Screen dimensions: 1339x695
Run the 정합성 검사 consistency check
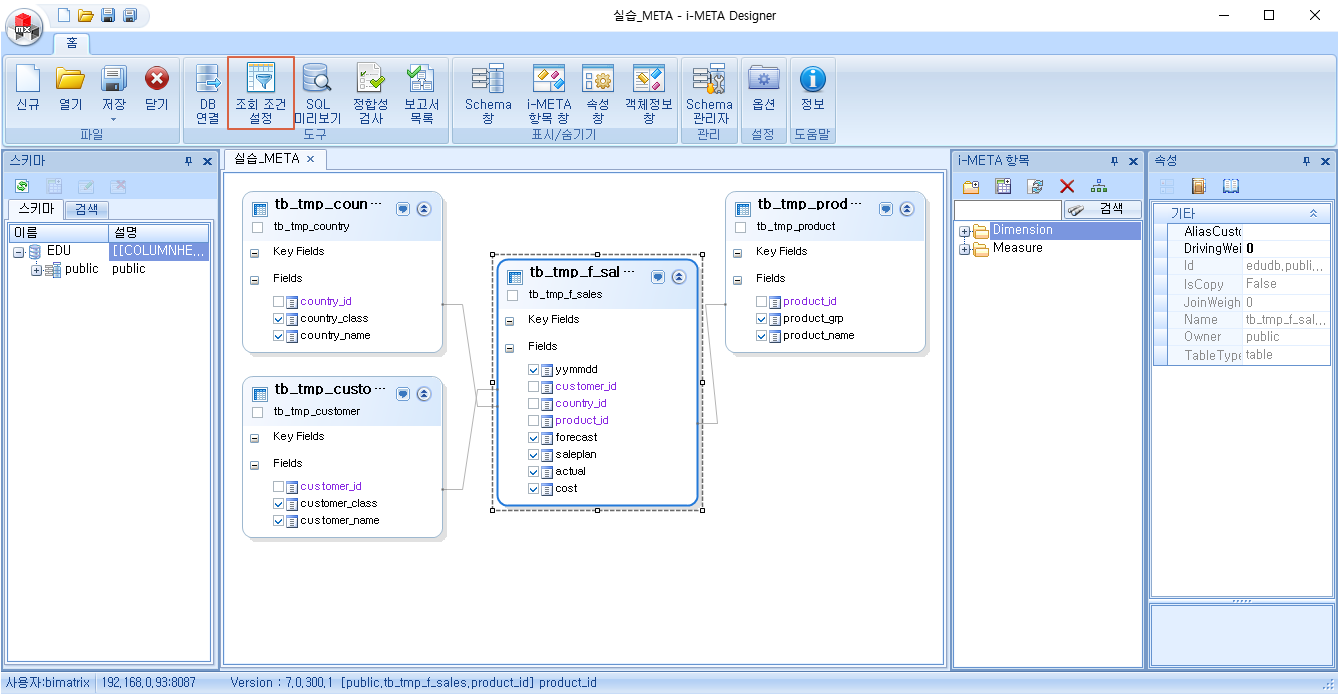pyautogui.click(x=370, y=93)
